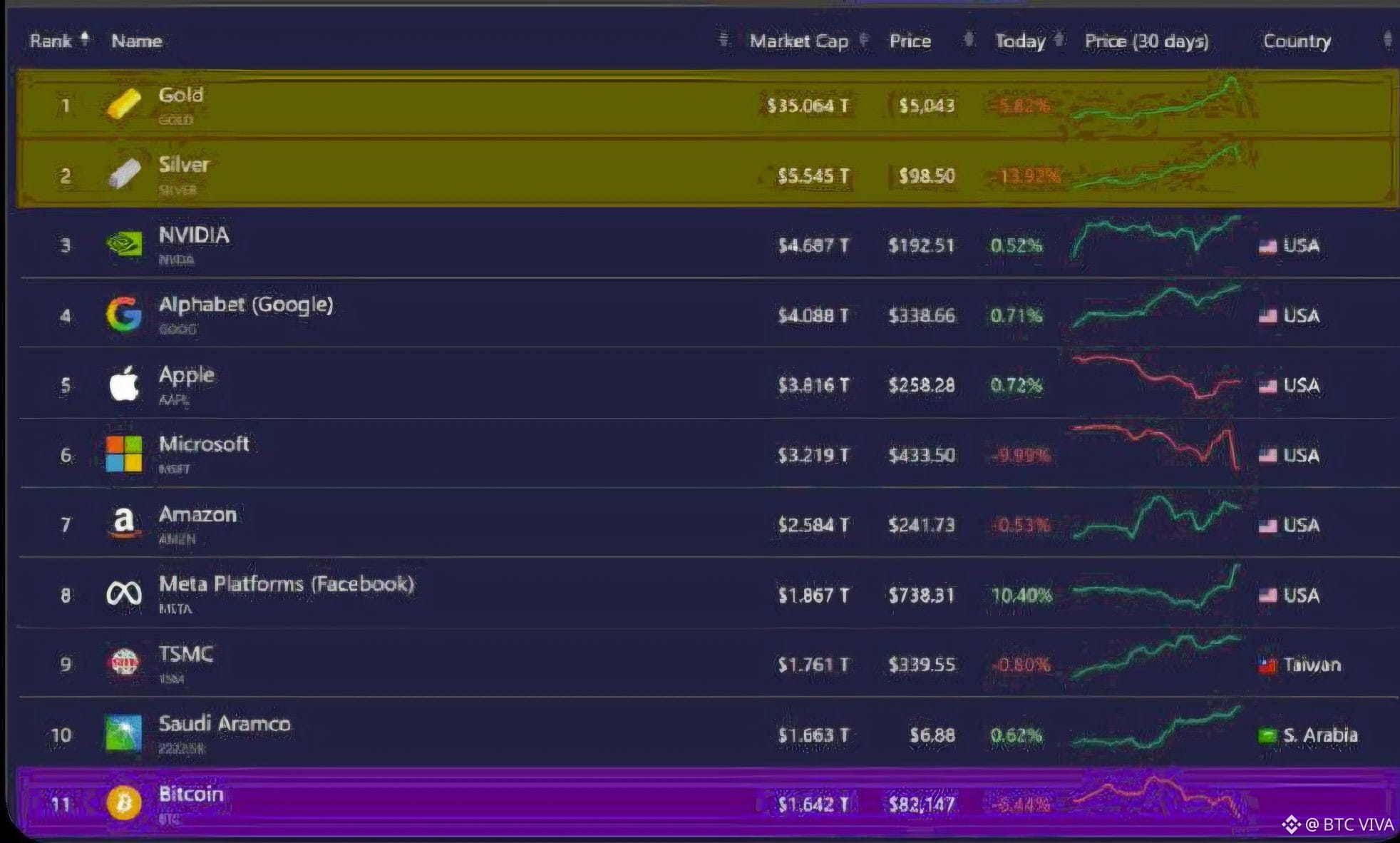Viewport: 1400px width, 843px height.
Task: View Apple 30-day price chart
Action: coord(1156,377)
